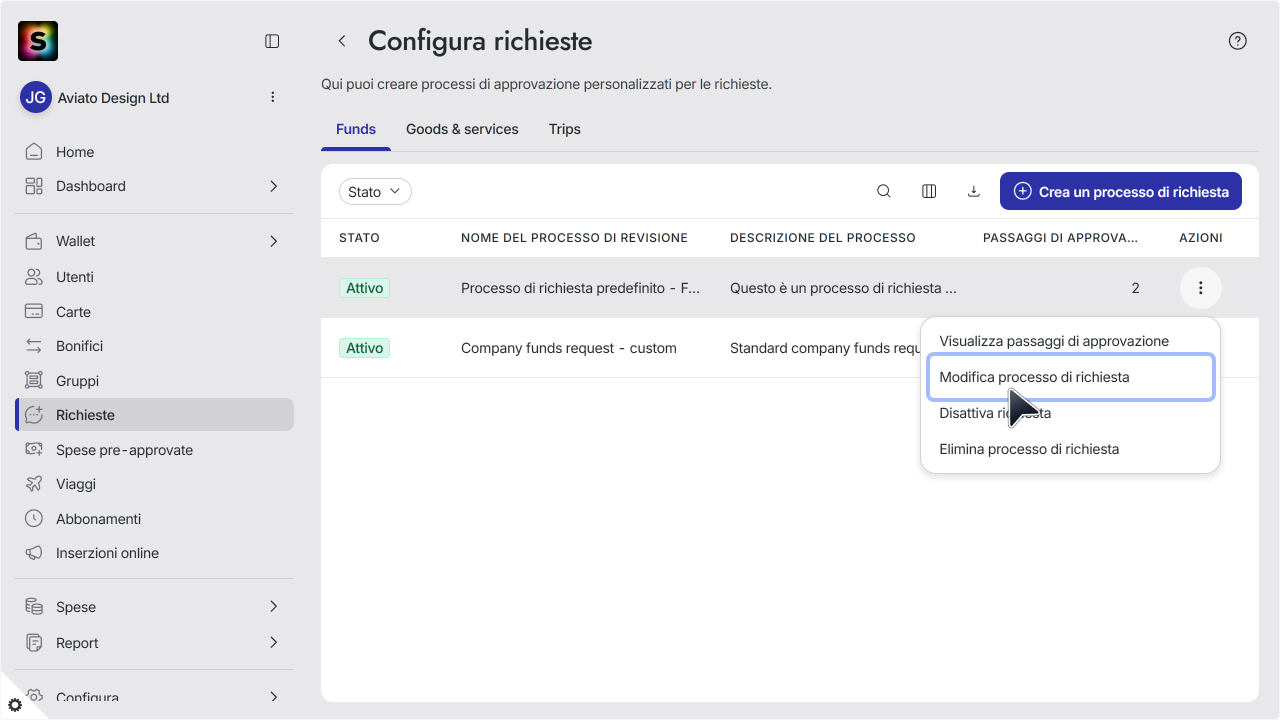This screenshot has height=720, width=1280.
Task: Click Crea un processo di richiesta button
Action: pyautogui.click(x=1121, y=191)
